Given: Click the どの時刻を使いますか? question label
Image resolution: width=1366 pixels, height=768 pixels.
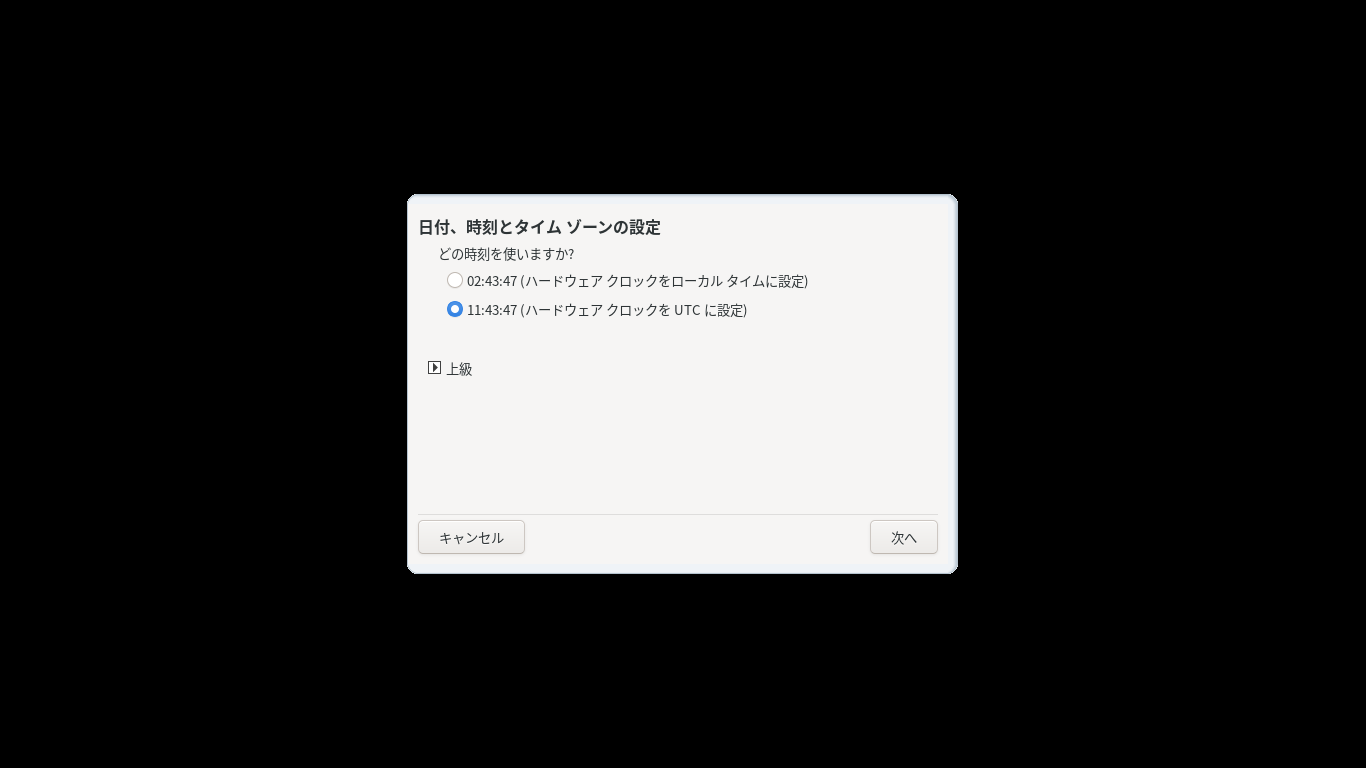Looking at the screenshot, I should tap(506, 254).
